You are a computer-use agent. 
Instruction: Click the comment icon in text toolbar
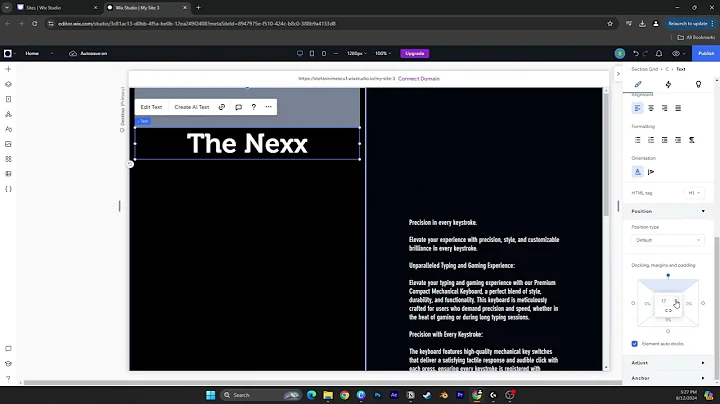[238, 107]
